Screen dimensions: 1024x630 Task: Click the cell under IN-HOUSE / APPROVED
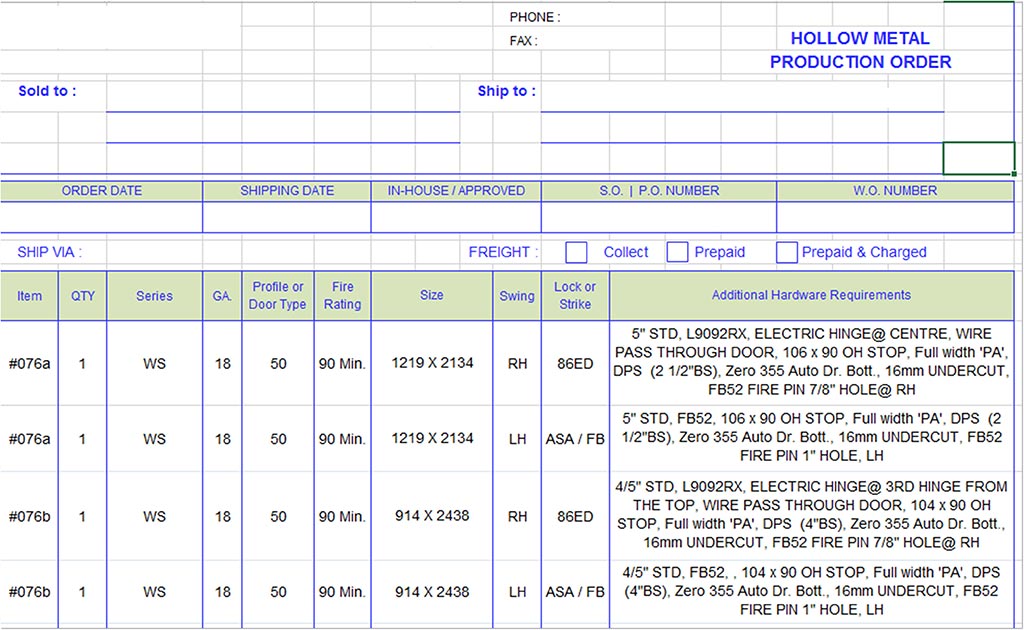(x=455, y=217)
